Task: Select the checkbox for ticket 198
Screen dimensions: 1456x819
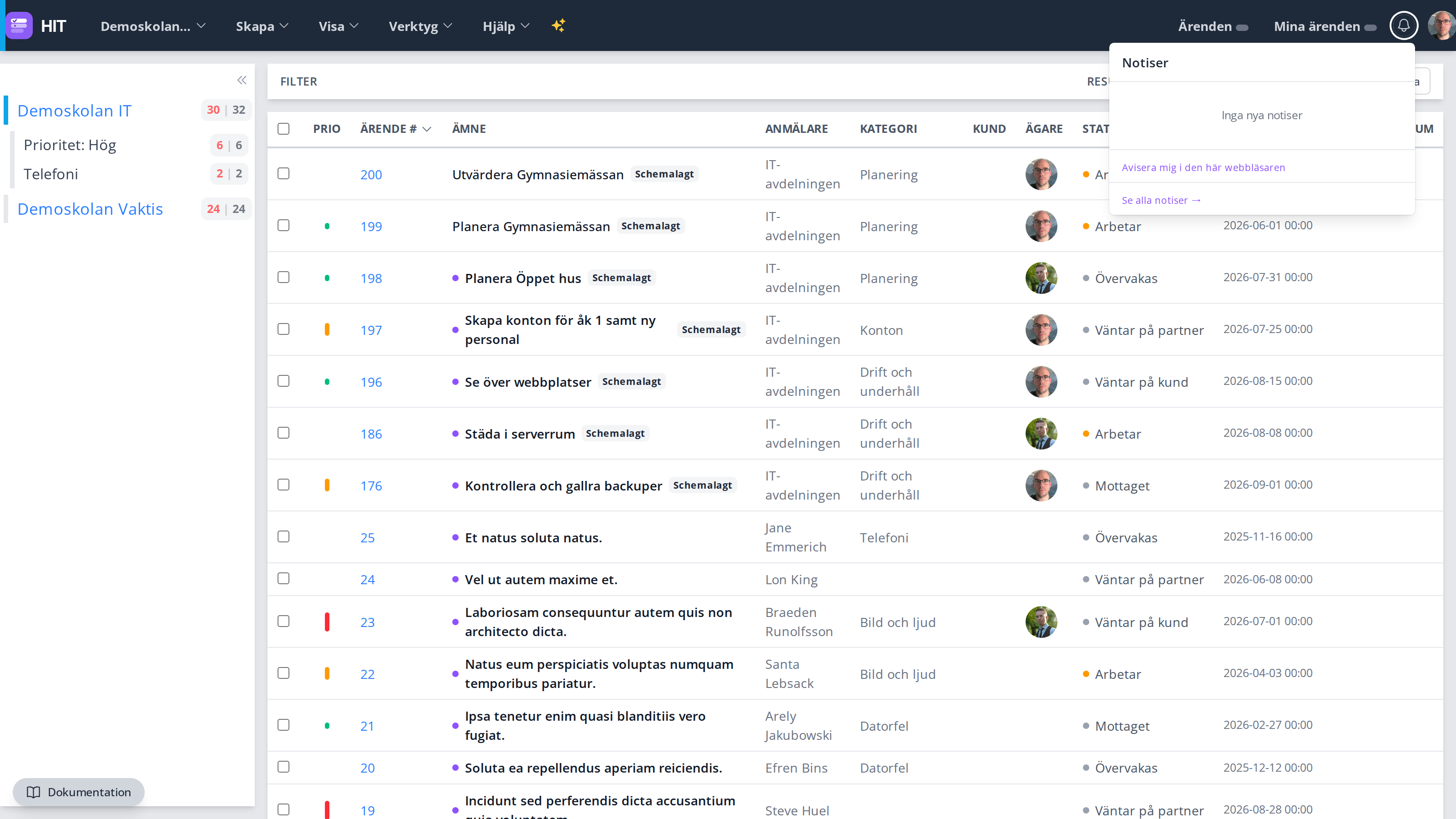Action: coord(283,277)
